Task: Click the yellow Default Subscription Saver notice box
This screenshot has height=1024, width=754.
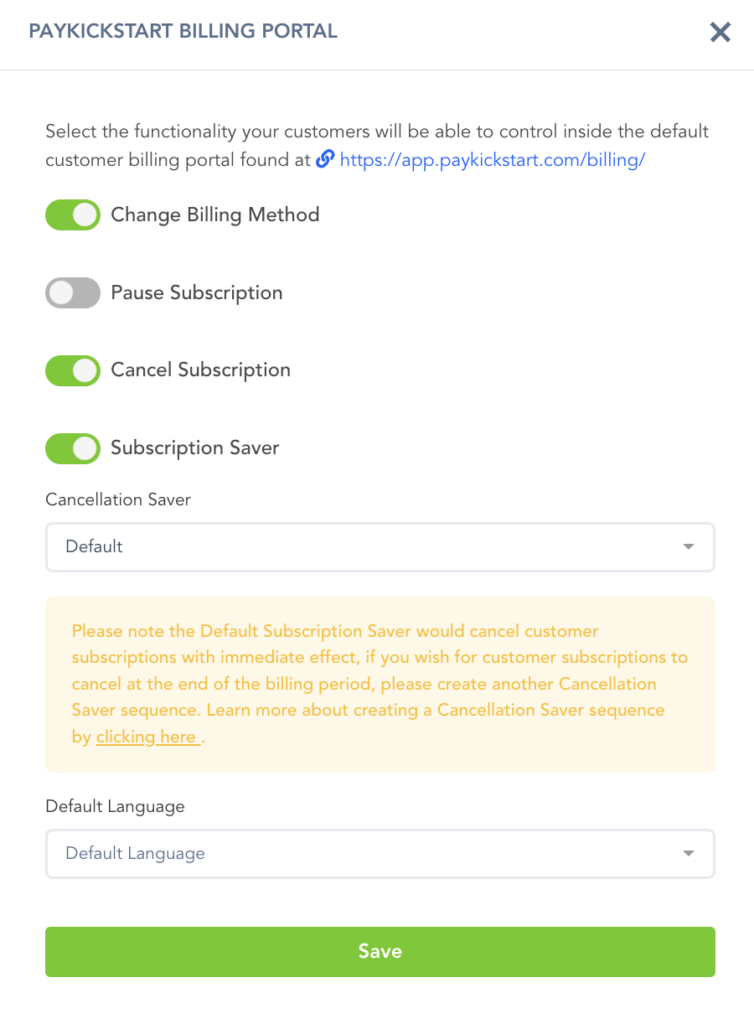Action: [380, 685]
